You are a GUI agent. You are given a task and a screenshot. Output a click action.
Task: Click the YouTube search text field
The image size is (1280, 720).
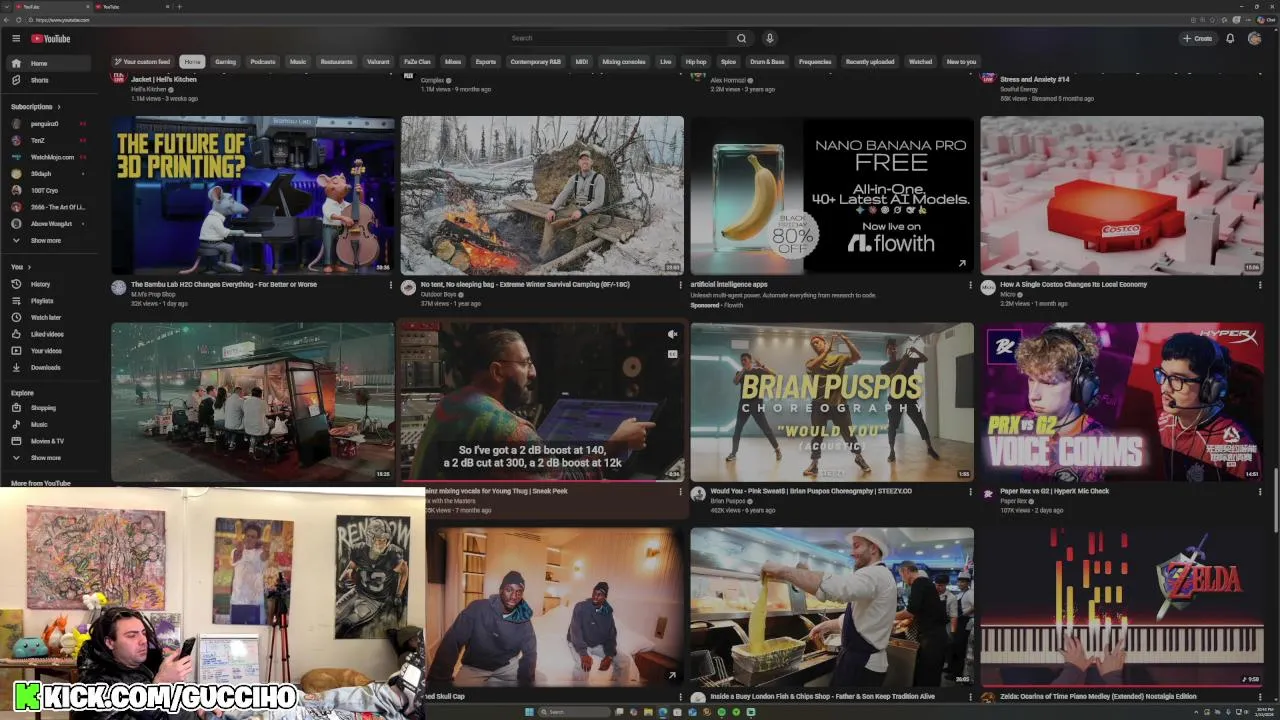tap(618, 38)
